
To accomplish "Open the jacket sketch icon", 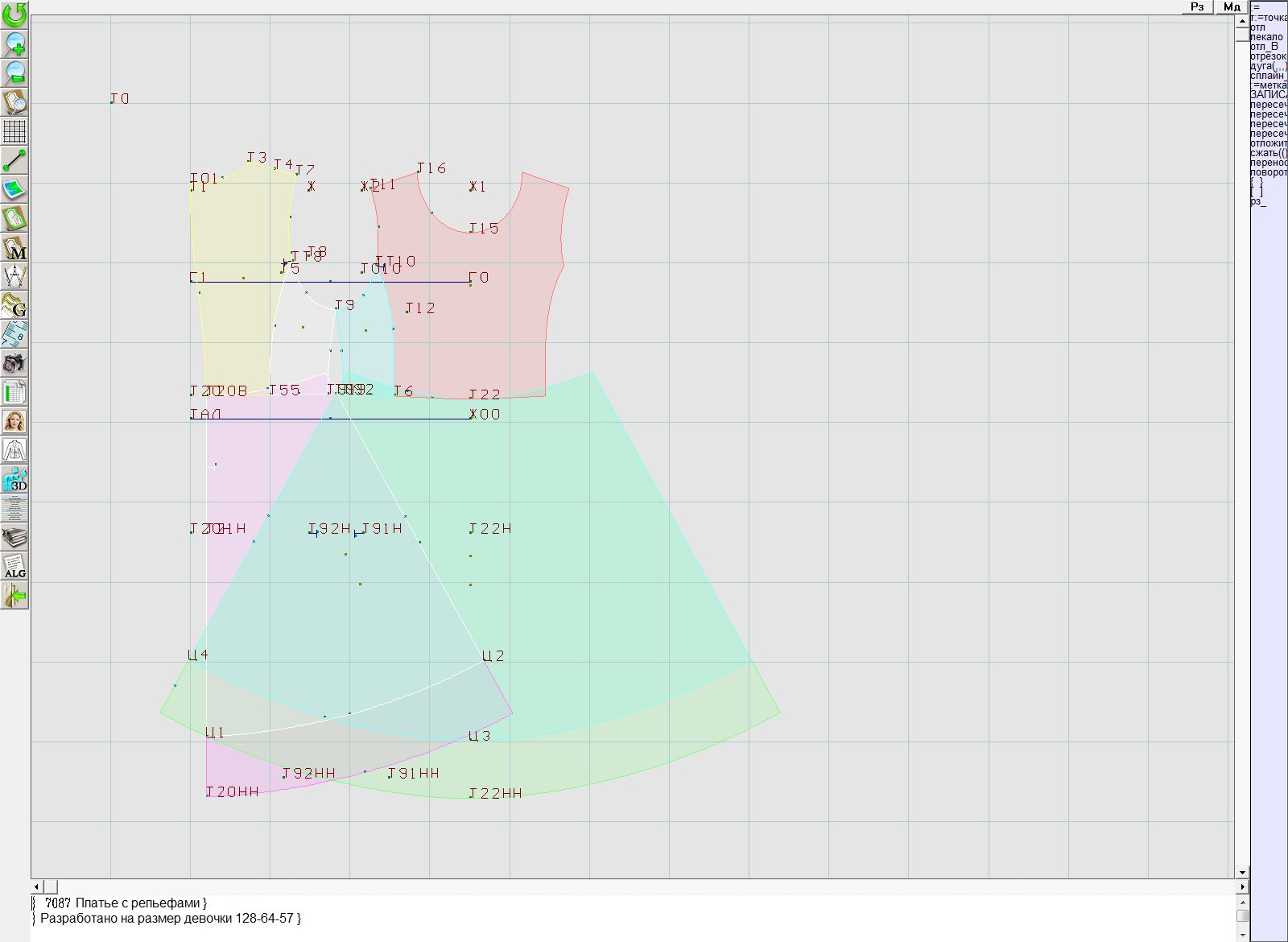I will tap(14, 450).
